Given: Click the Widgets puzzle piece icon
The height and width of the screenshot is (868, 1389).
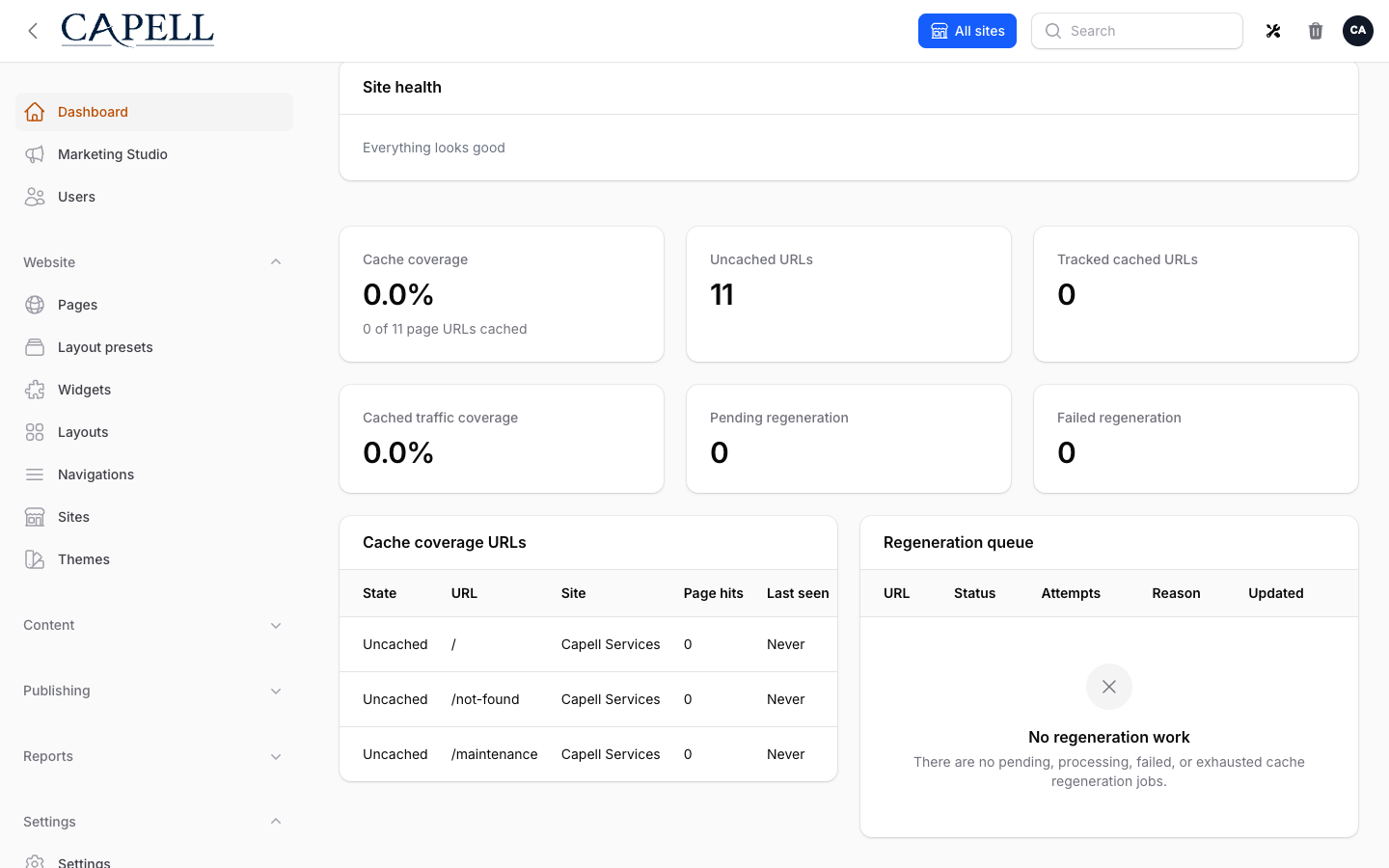Looking at the screenshot, I should 35,390.
